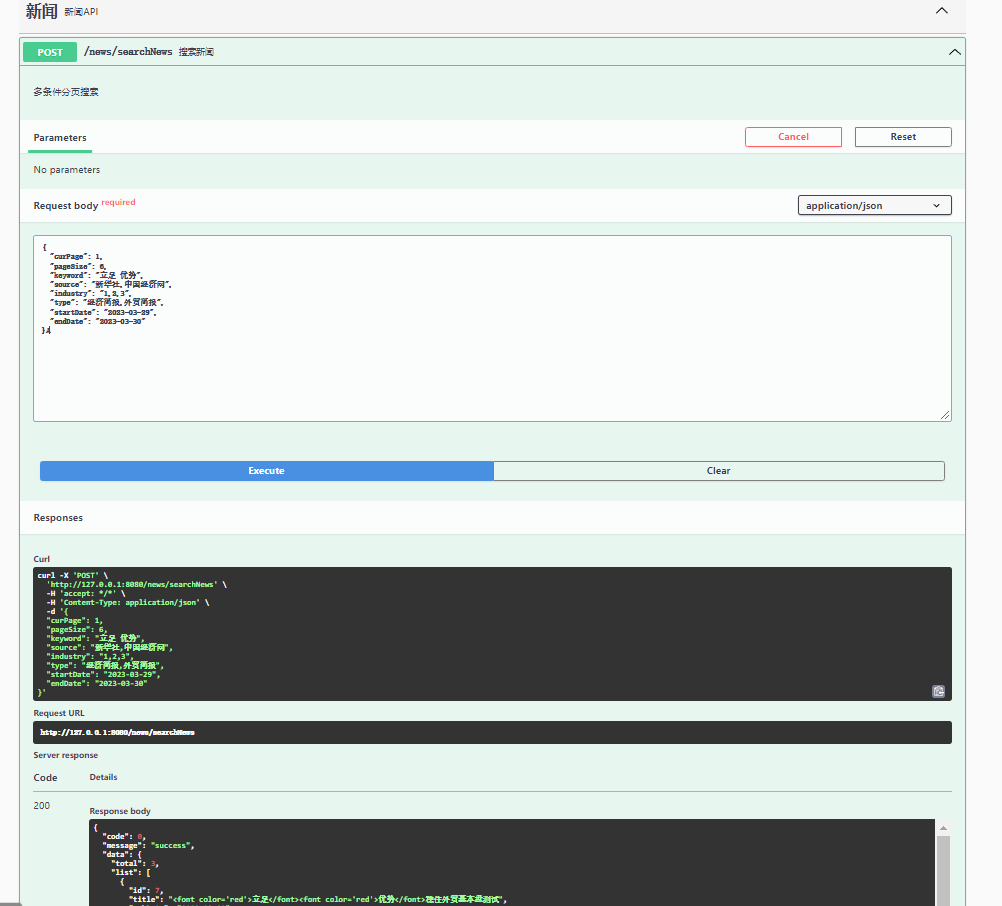Copy the curl command to clipboard

tap(938, 691)
